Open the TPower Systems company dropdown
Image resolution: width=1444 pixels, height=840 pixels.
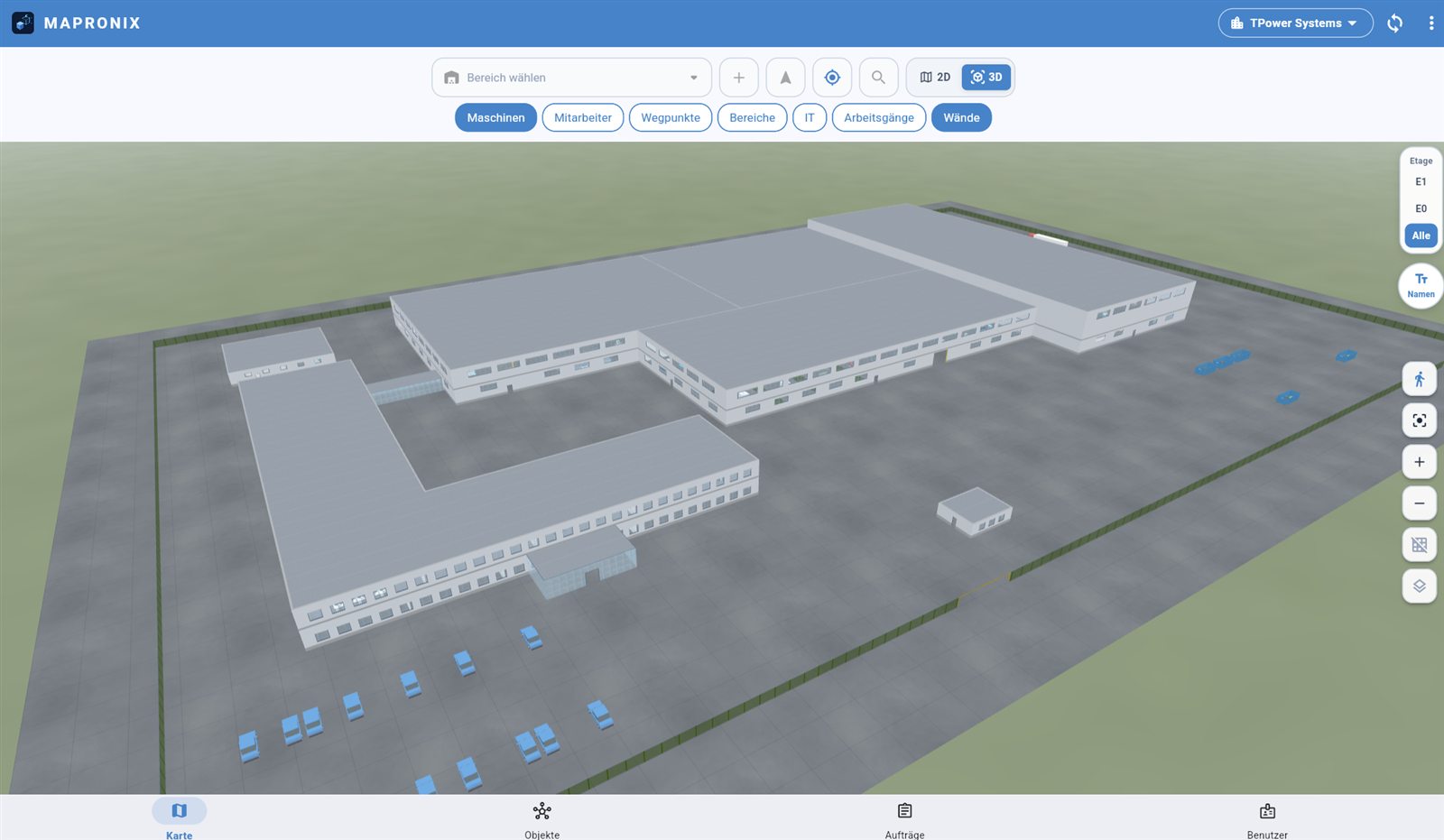pyautogui.click(x=1295, y=23)
